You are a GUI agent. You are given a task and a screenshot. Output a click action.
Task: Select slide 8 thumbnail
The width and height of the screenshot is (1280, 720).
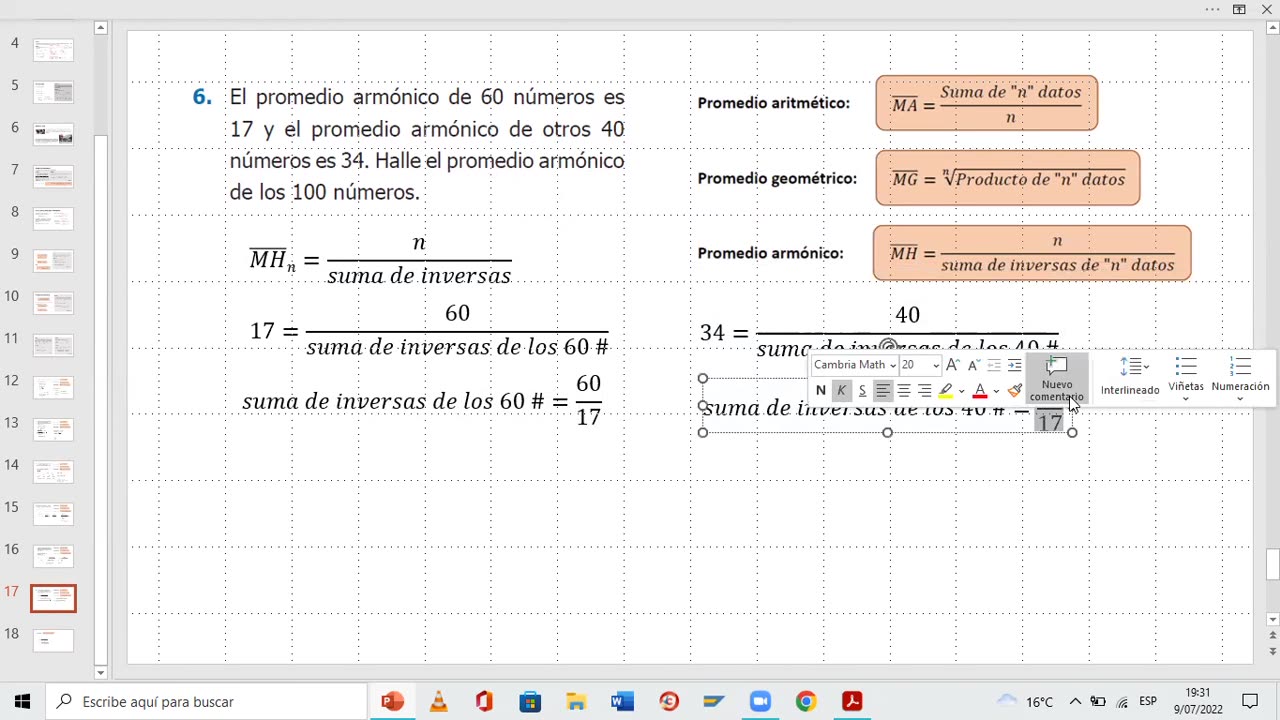(54, 219)
